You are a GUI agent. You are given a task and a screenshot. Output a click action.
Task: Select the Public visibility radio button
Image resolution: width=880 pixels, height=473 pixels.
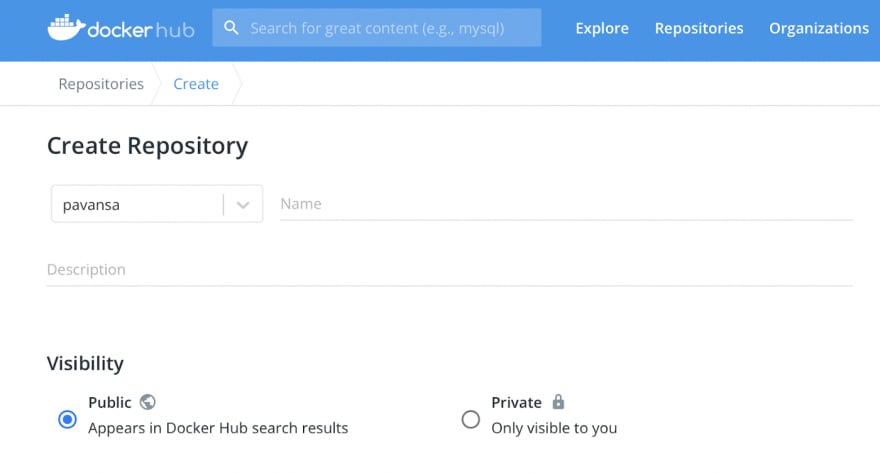(x=67, y=419)
